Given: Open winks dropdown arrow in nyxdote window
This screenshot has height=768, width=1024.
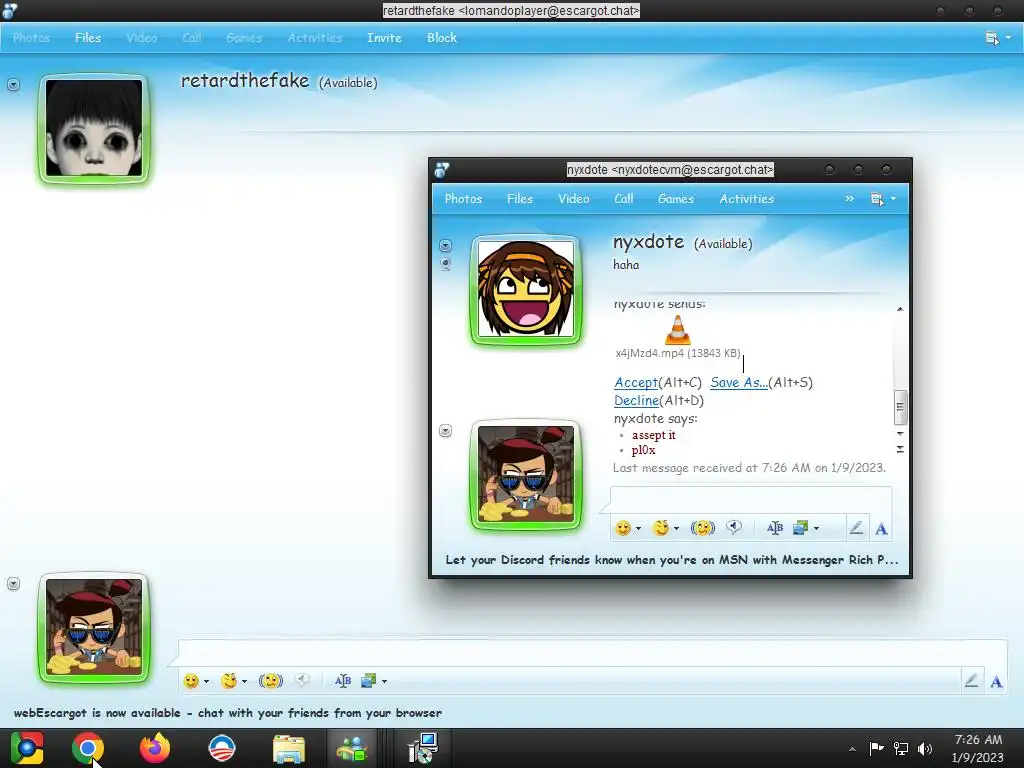Looking at the screenshot, I should [x=677, y=528].
